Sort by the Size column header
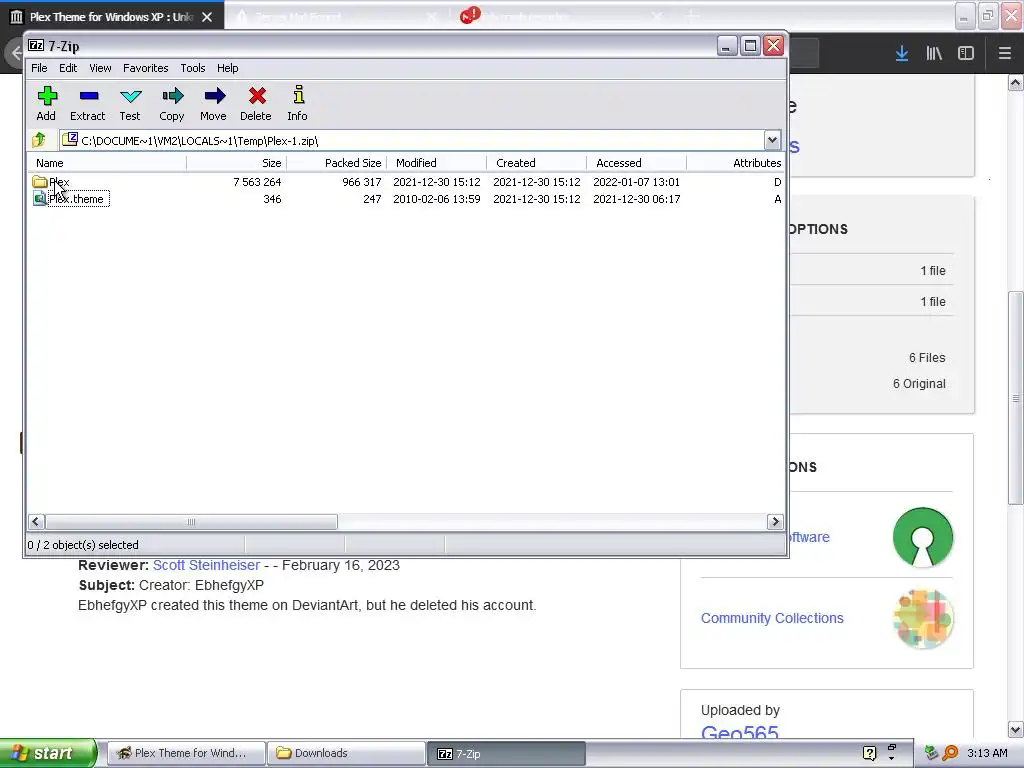This screenshot has height=768, width=1024. coord(236,163)
